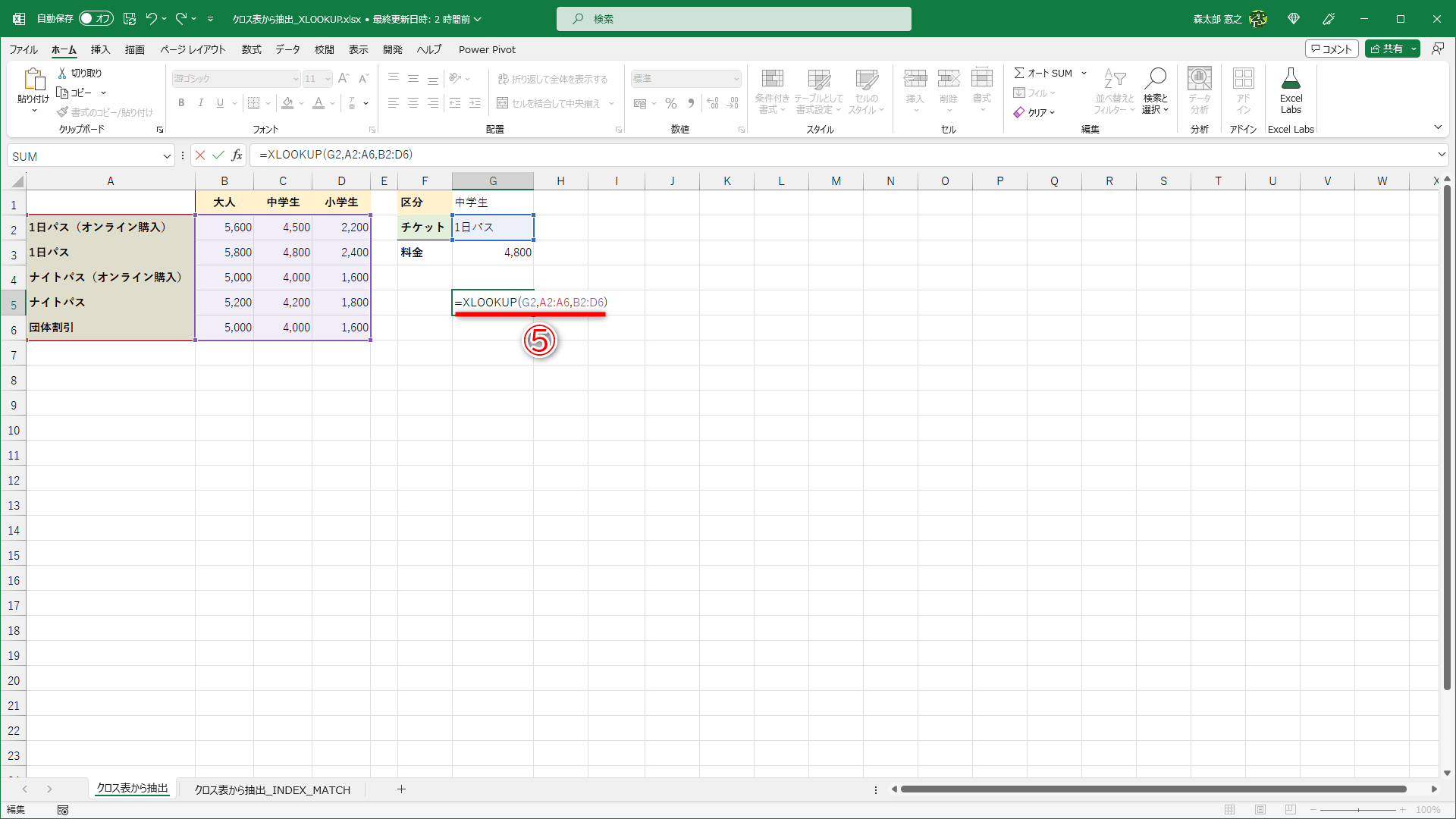Open 検索と選択 (Find & Select)

coord(1155,89)
